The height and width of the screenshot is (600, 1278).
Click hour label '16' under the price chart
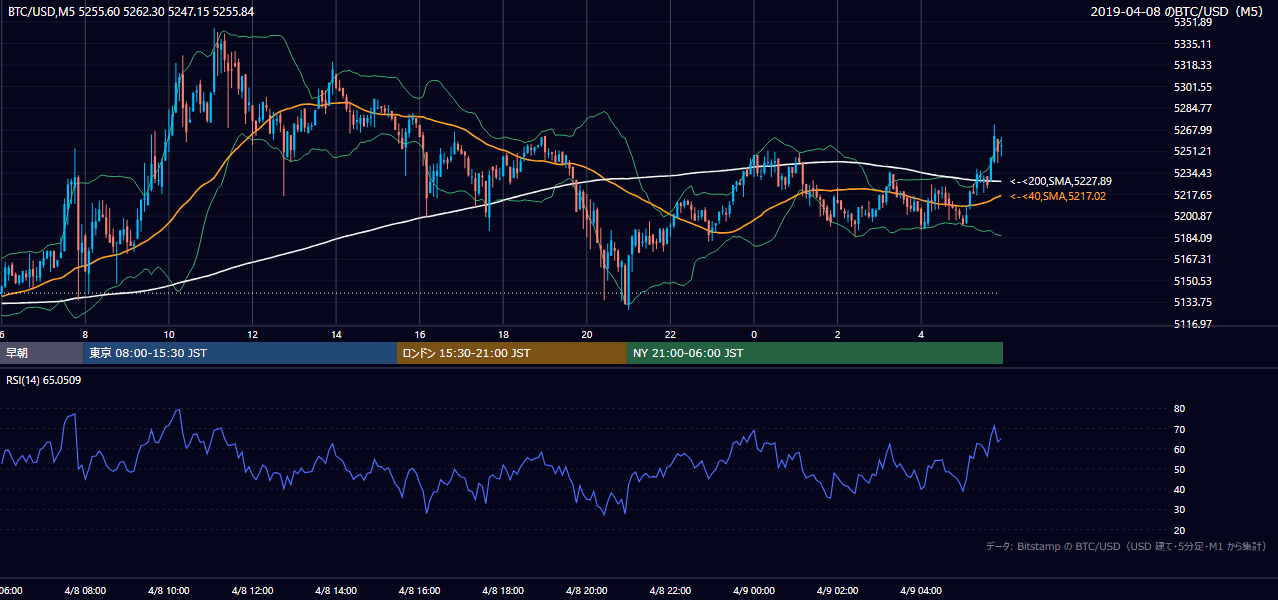click(x=420, y=334)
